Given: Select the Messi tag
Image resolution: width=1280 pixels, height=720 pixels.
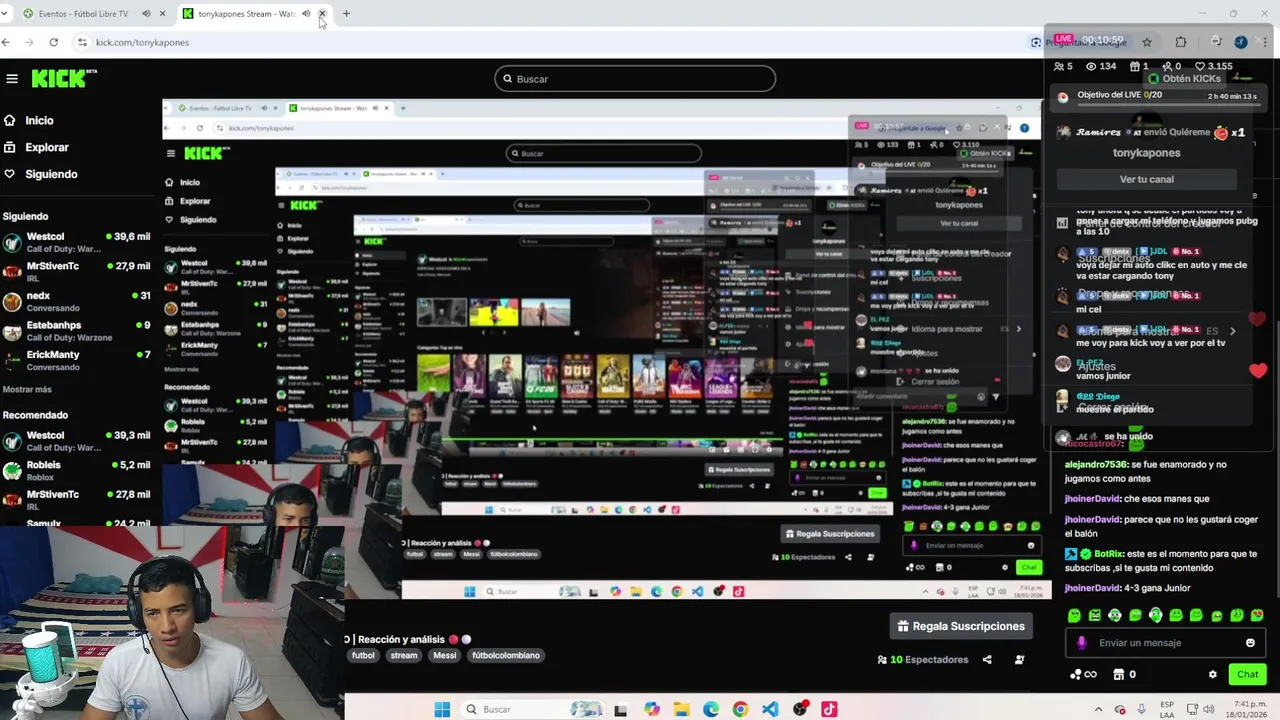Looking at the screenshot, I should (x=445, y=655).
